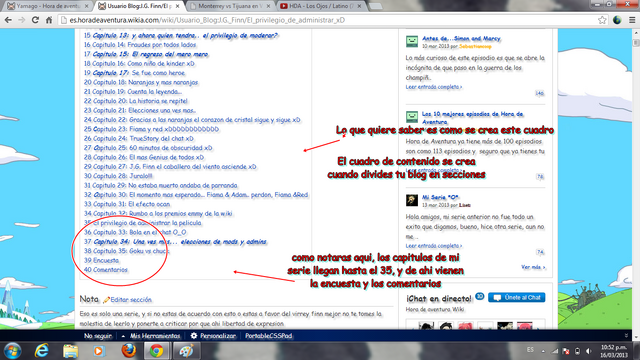
Task: Reload the current page
Action: (36, 20)
